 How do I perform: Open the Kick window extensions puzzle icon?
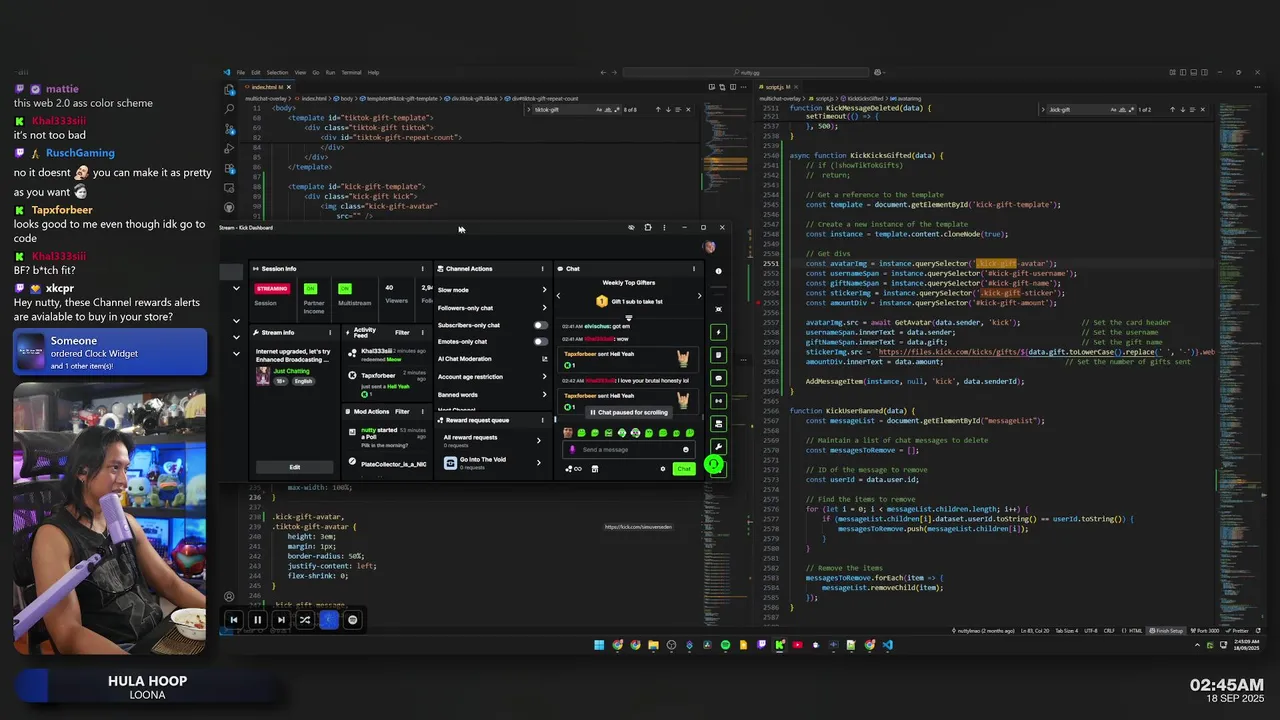pyautogui.click(x=648, y=228)
